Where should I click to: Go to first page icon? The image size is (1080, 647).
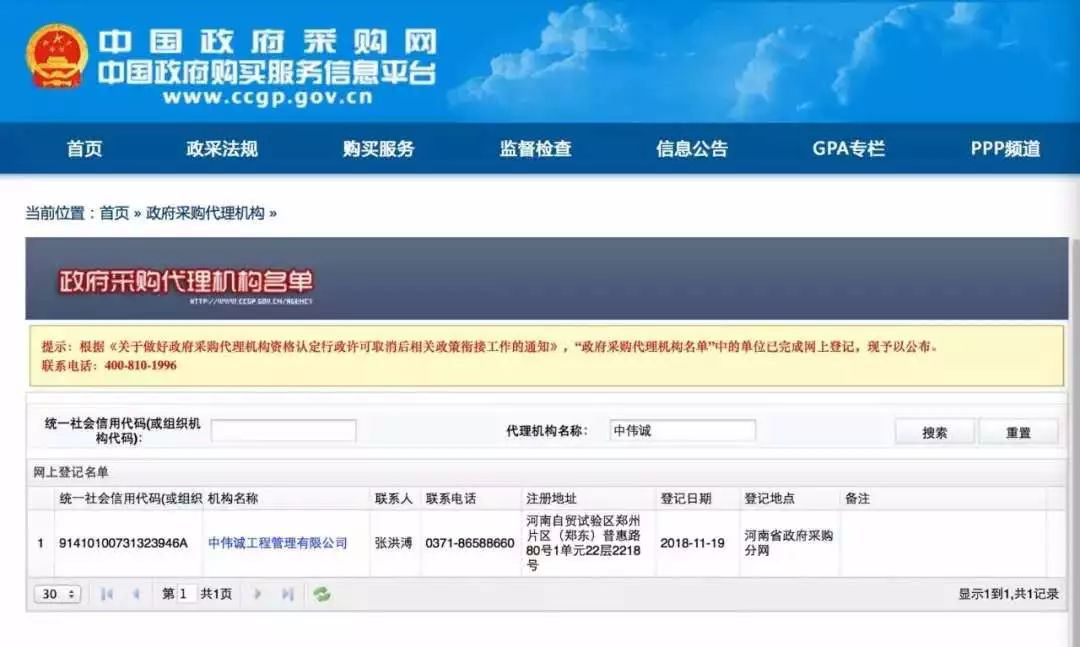pyautogui.click(x=106, y=594)
